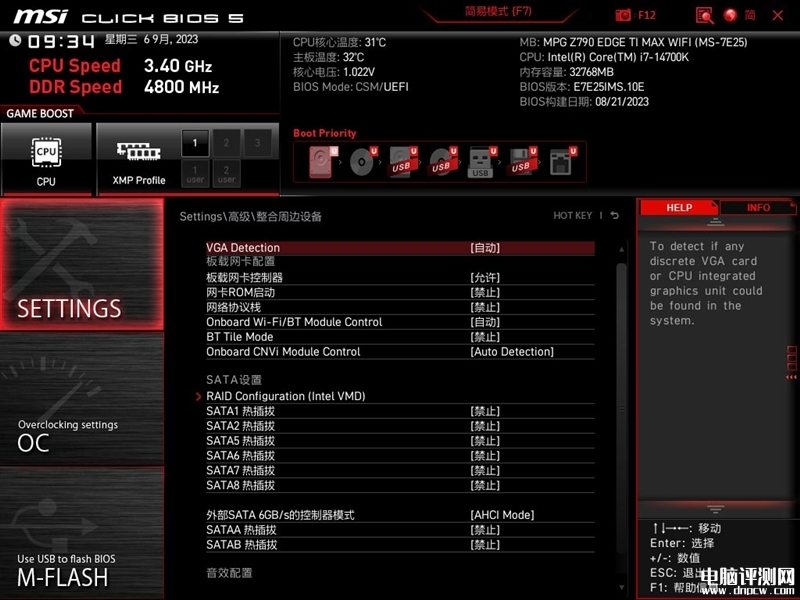800x600 pixels.
Task: Take a screenshot with the F12 camera icon
Action: coord(623,15)
